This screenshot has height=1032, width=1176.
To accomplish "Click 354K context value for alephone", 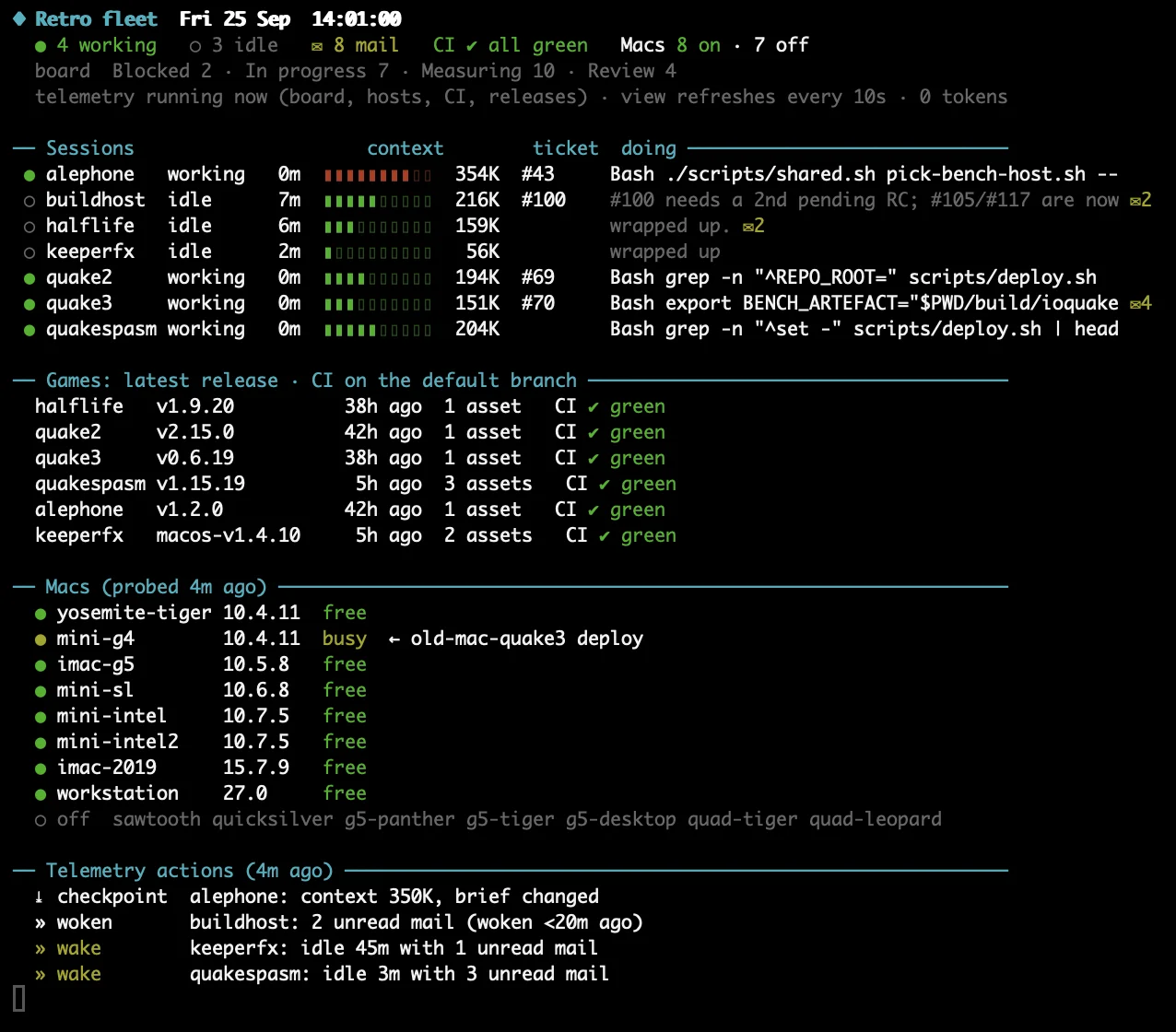I will click(x=477, y=174).
